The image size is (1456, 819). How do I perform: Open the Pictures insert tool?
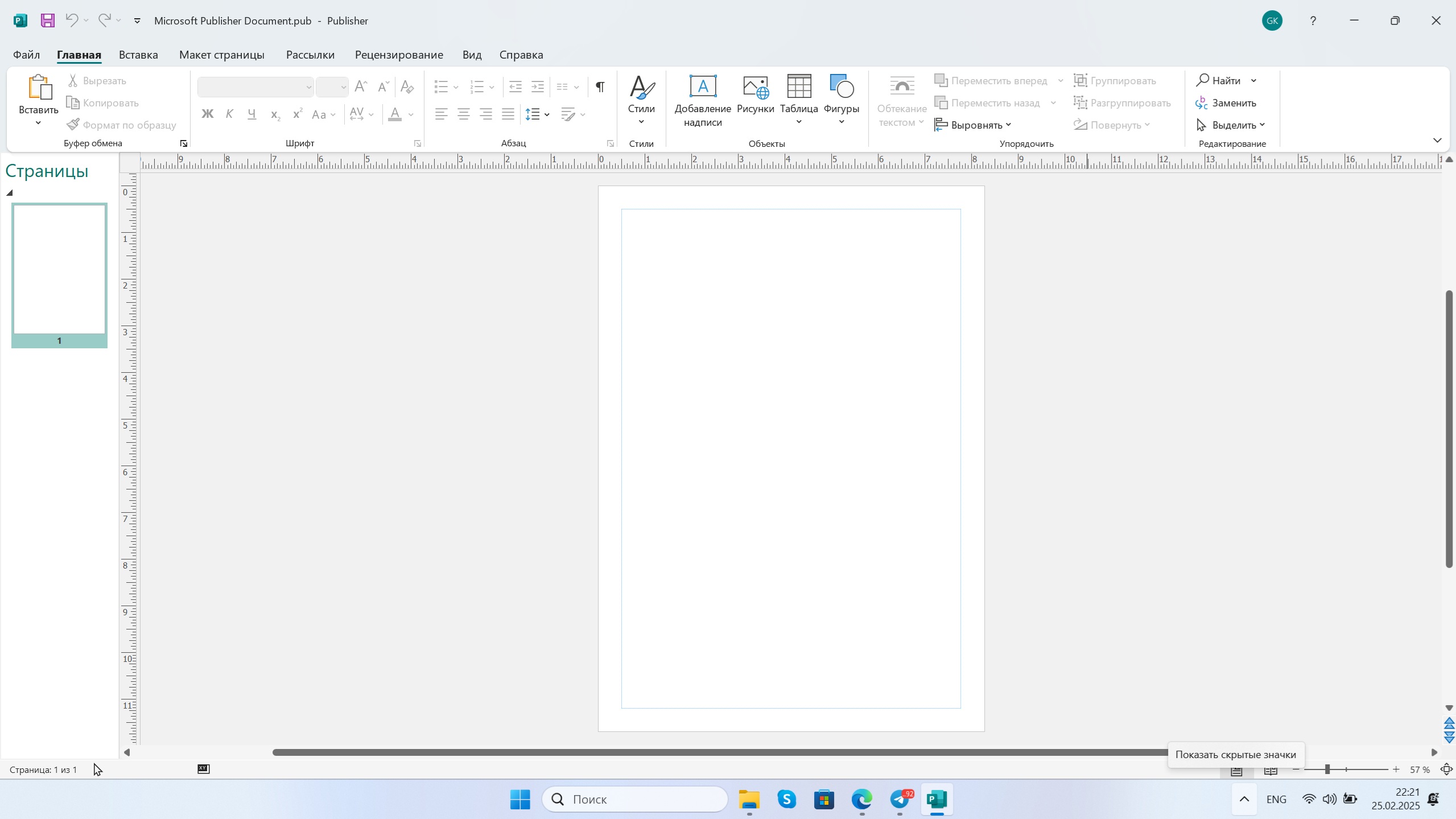point(755,87)
